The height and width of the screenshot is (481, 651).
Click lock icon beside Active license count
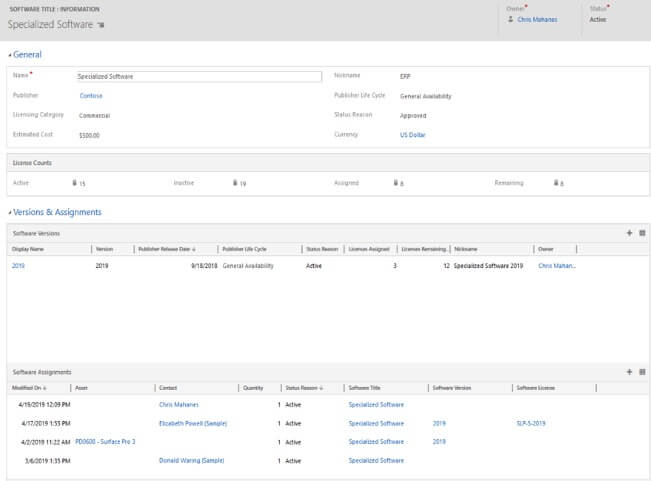tap(75, 183)
